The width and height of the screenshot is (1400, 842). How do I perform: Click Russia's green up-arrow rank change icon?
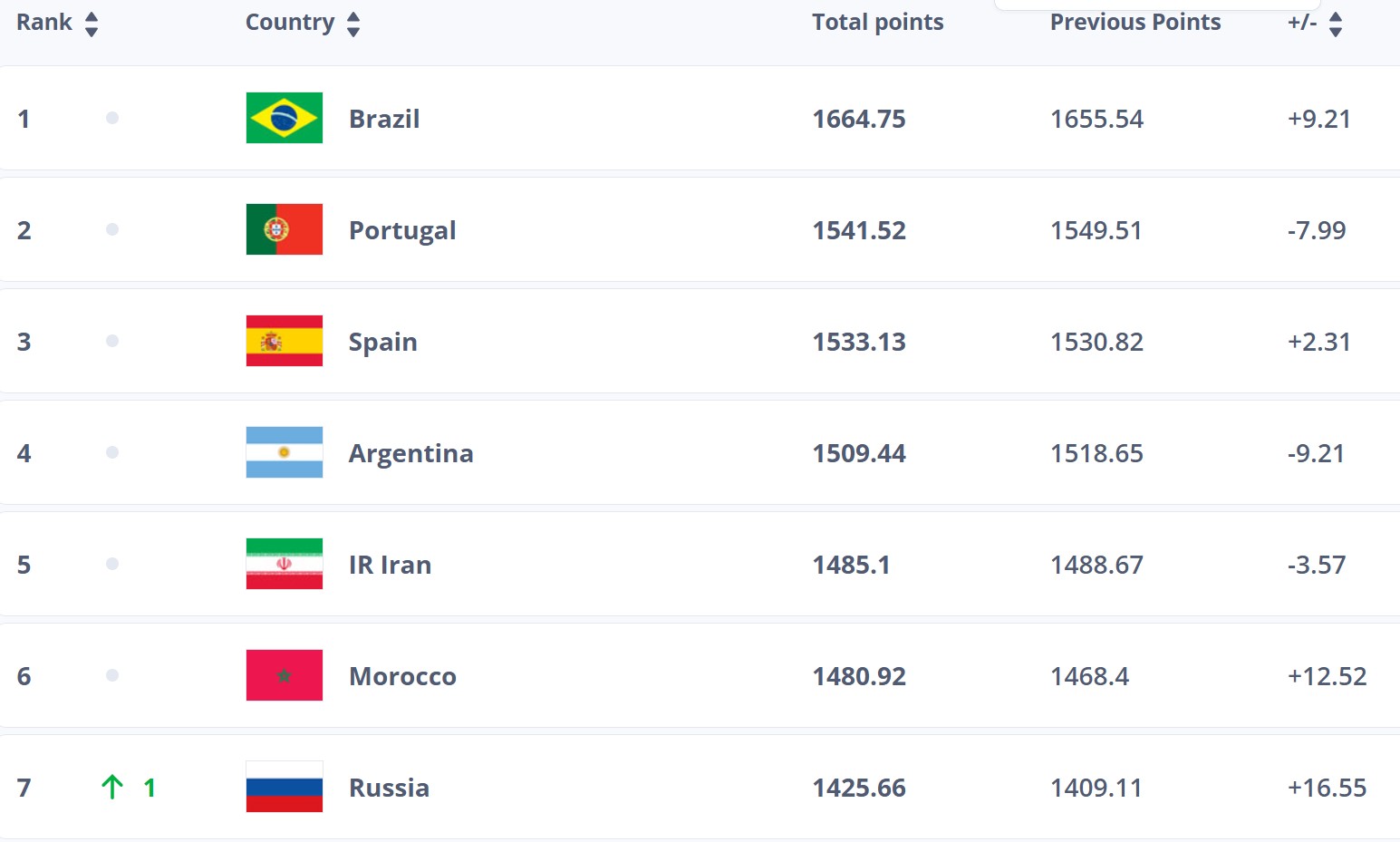point(112,787)
